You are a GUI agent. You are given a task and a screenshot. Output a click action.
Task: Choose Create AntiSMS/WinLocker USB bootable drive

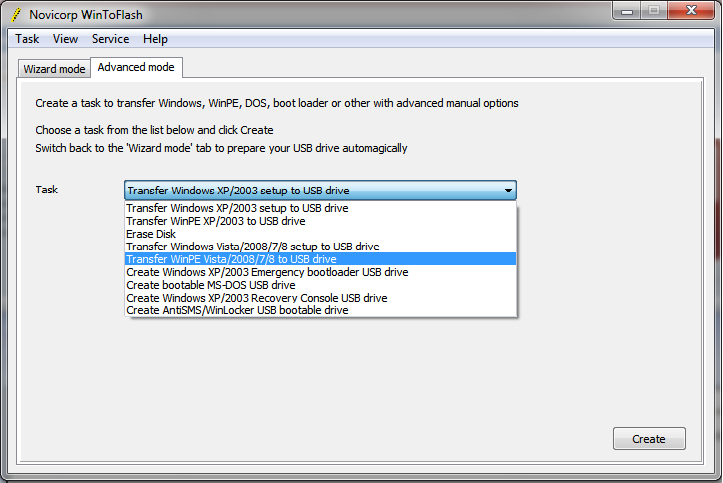(320, 310)
